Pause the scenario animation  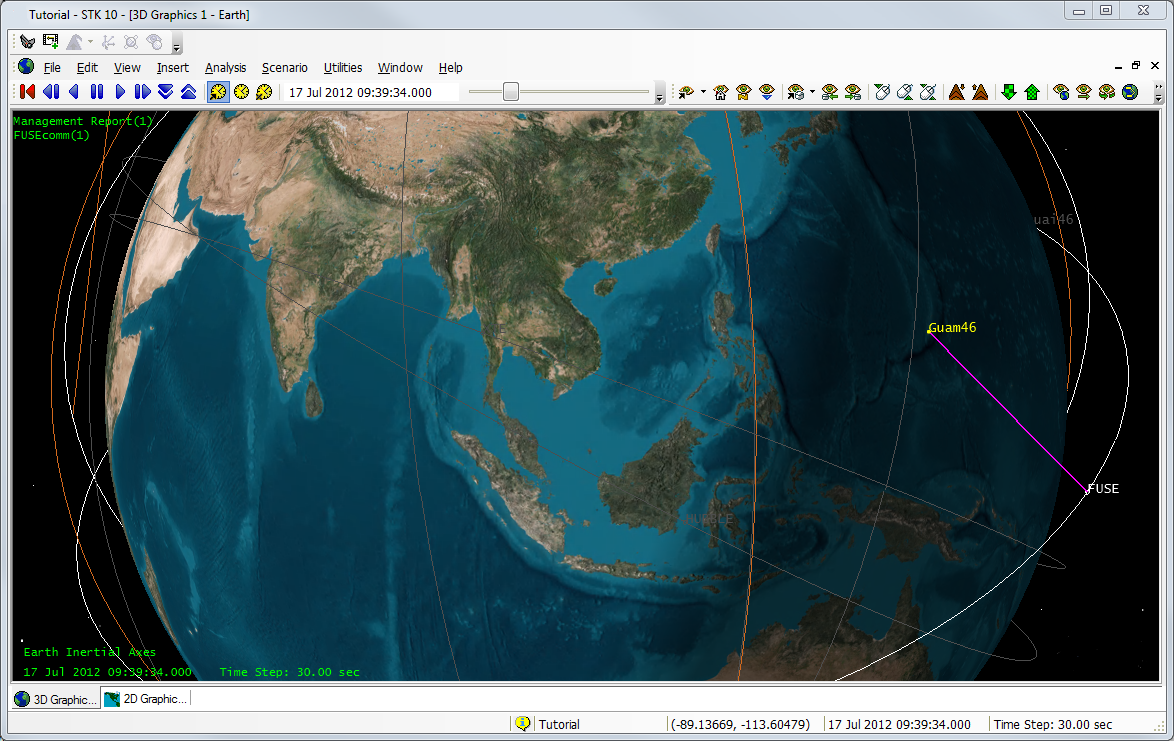97,92
